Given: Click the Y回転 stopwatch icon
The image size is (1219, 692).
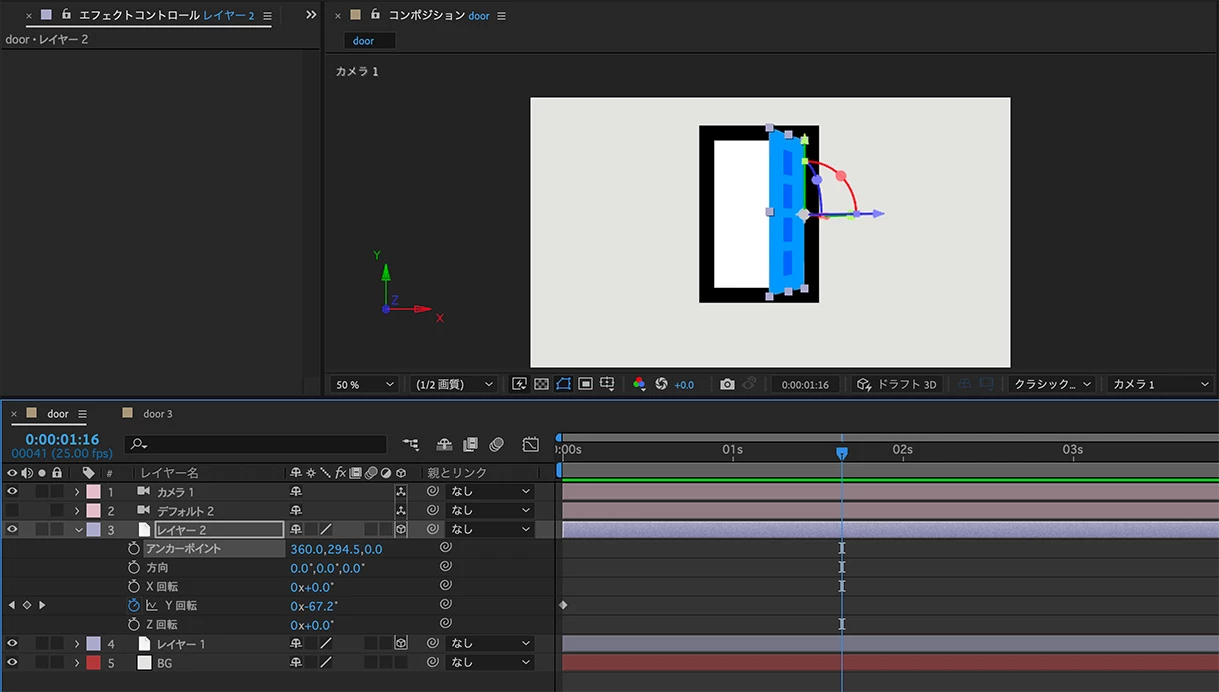Looking at the screenshot, I should (134, 606).
